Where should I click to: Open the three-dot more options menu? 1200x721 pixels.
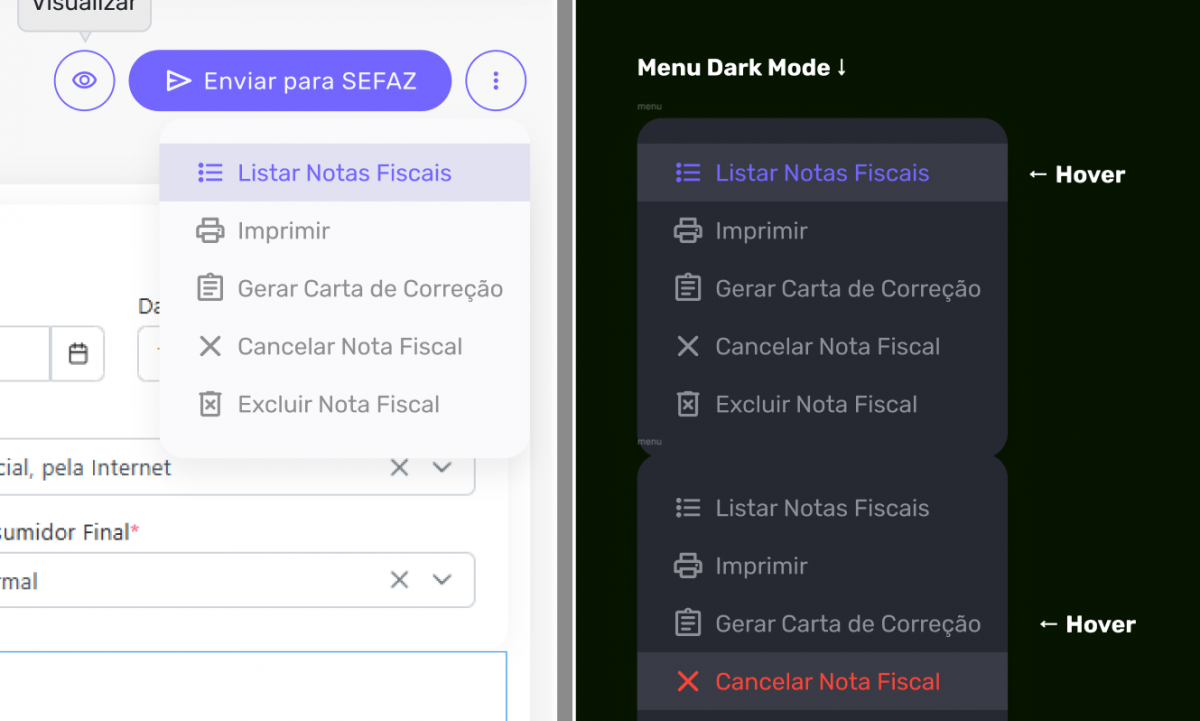tap(496, 80)
